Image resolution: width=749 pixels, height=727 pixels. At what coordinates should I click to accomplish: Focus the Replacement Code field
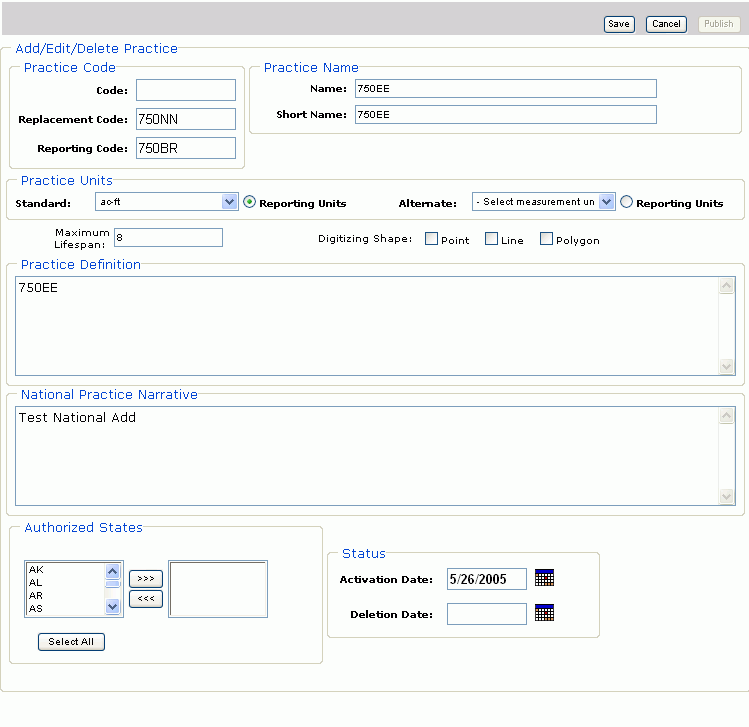coord(186,119)
